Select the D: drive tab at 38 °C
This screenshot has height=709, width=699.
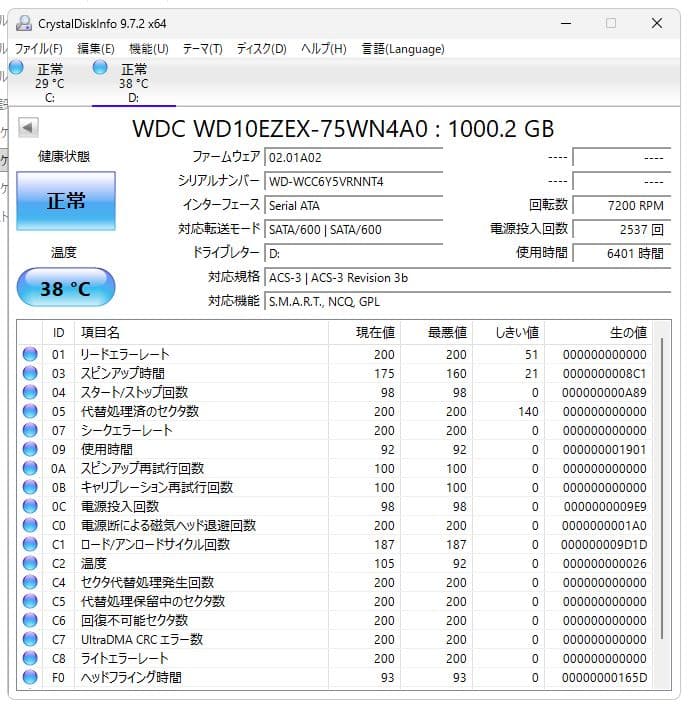click(x=133, y=82)
